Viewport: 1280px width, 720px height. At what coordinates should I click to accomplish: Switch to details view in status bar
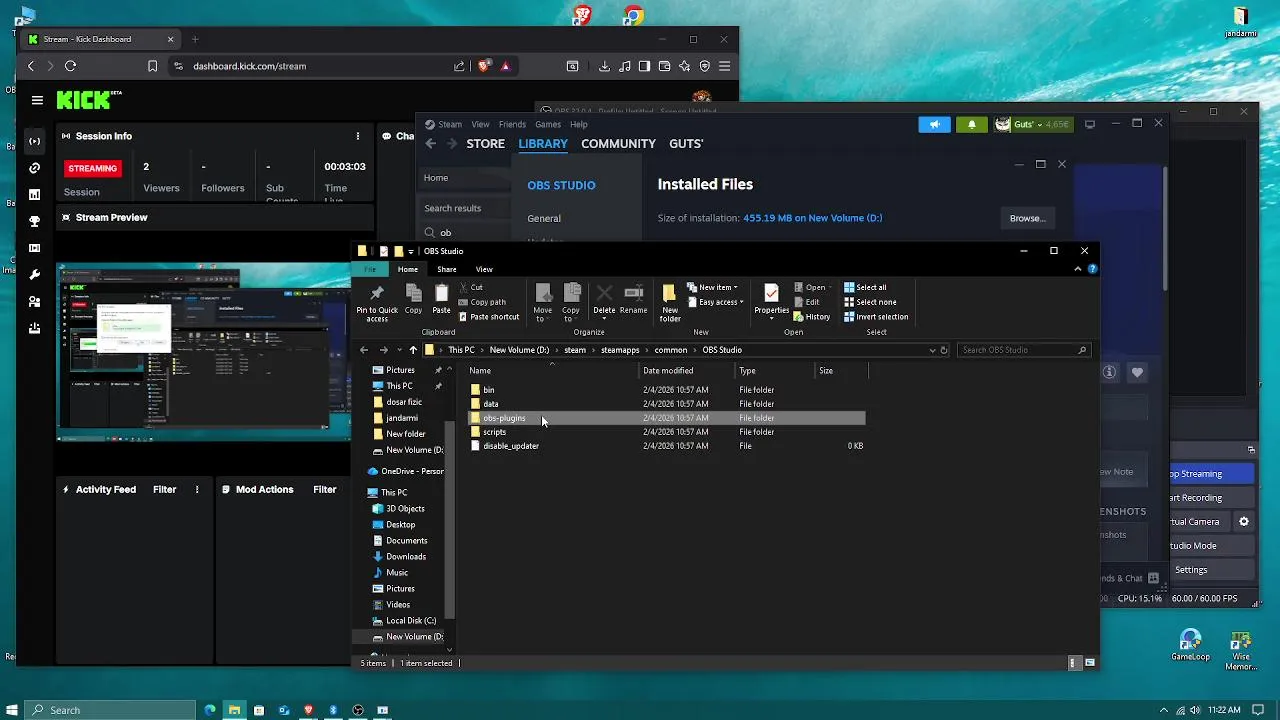(x=1073, y=663)
